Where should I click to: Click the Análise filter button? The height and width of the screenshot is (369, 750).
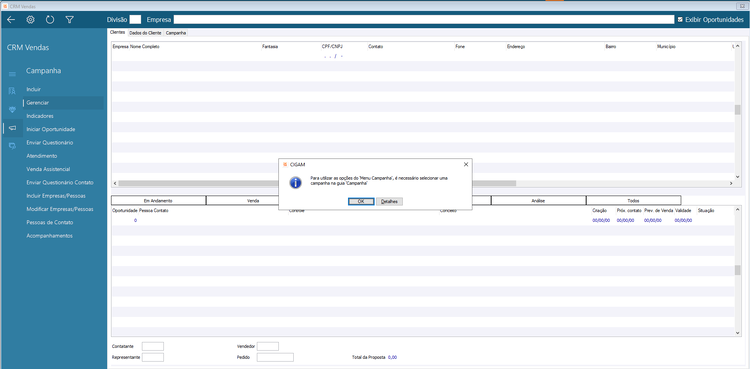pyautogui.click(x=539, y=201)
